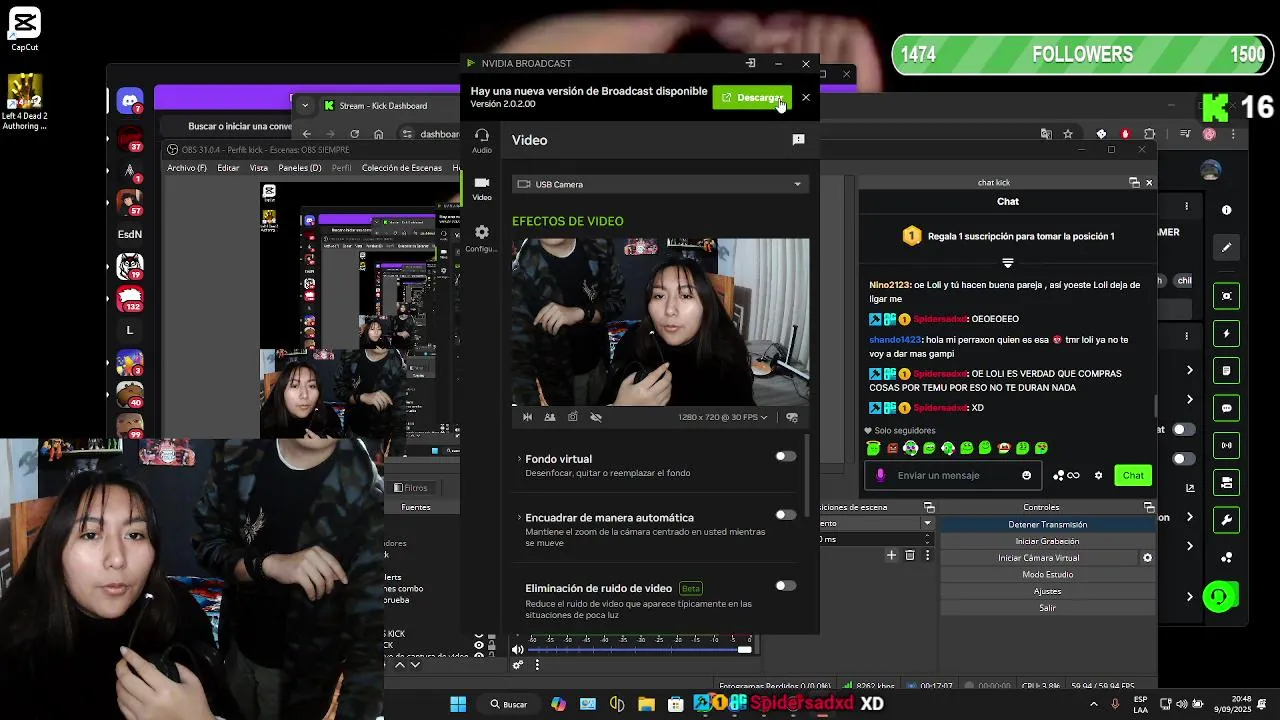Viewport: 1280px width, 720px height.
Task: Open virtual camera settings gear in OBS
Action: [x=1148, y=558]
